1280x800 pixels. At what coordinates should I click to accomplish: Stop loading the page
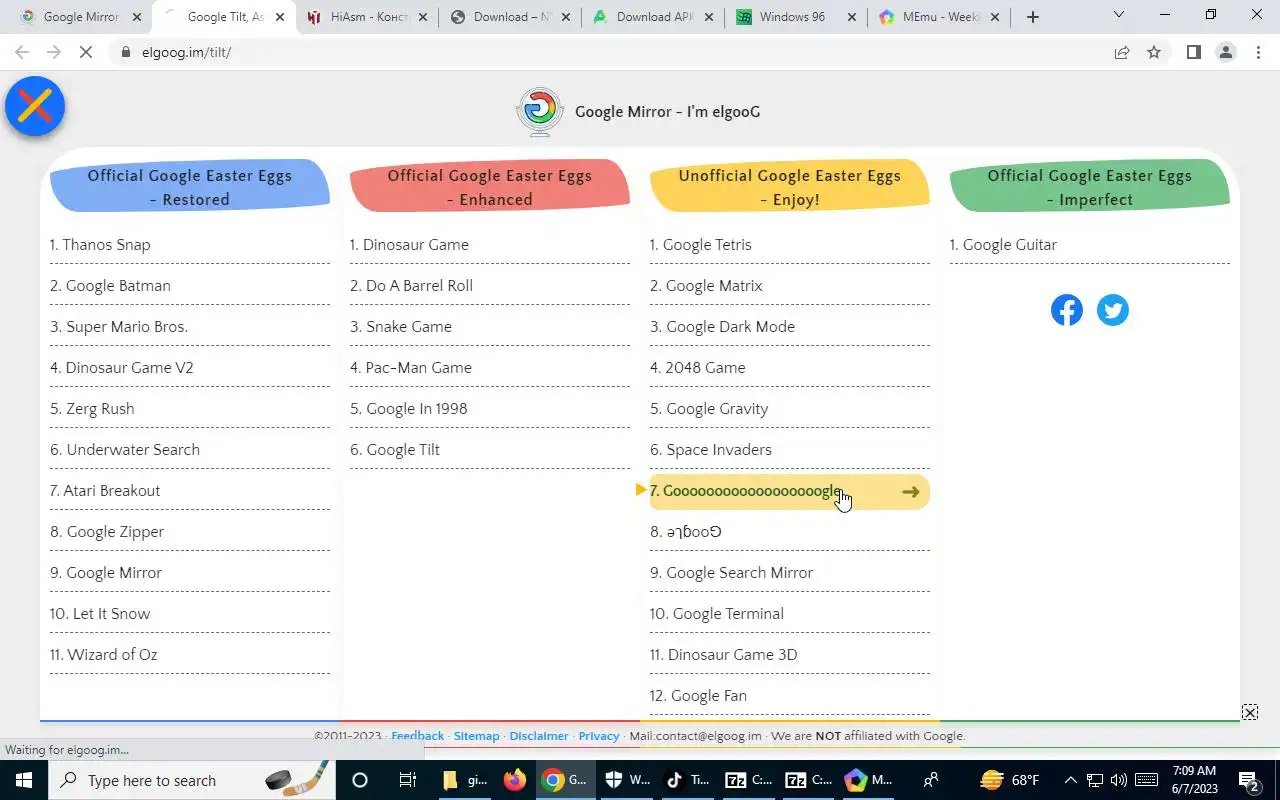(86, 52)
